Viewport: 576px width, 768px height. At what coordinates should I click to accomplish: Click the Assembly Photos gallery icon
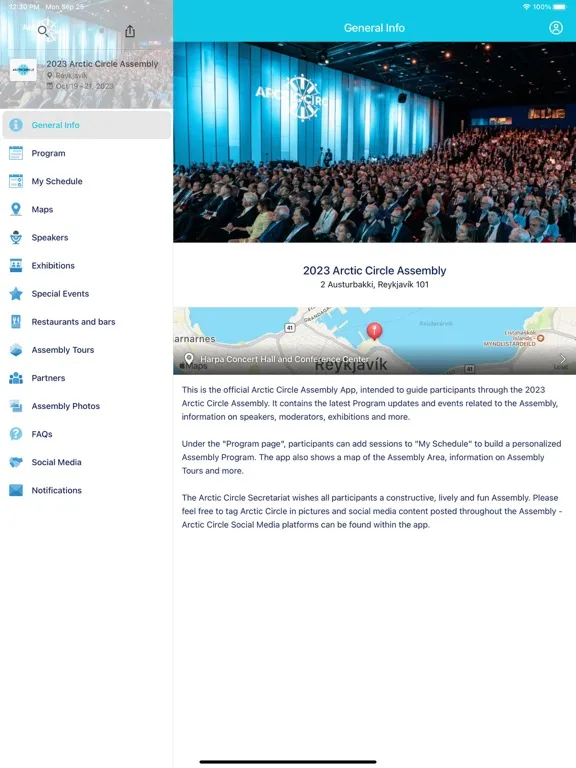(x=16, y=406)
